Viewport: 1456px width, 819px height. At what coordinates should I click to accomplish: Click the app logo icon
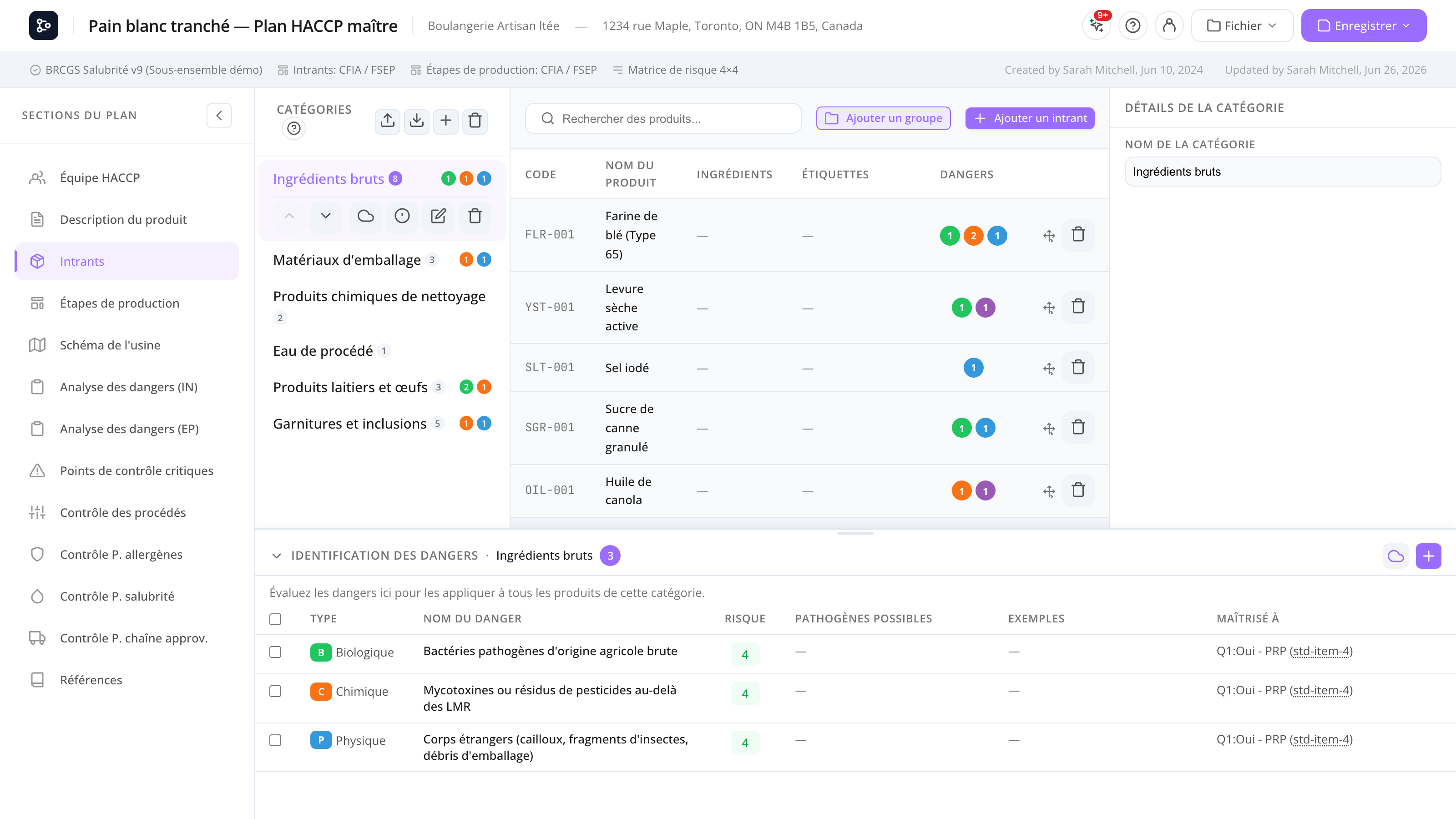click(x=44, y=25)
